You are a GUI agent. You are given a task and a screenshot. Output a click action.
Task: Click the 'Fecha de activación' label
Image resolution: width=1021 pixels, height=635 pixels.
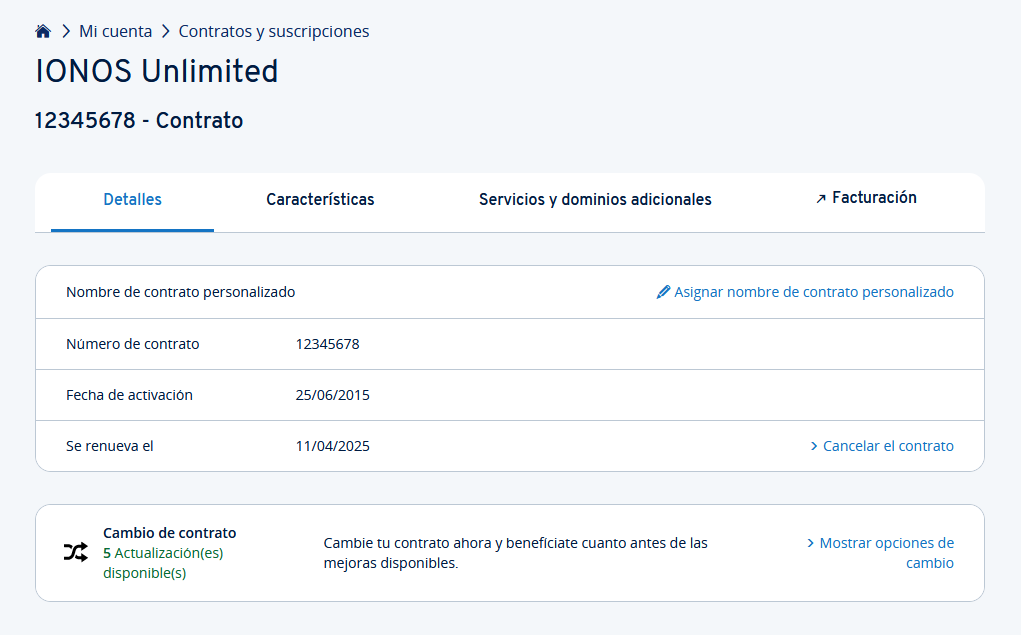pyautogui.click(x=129, y=395)
